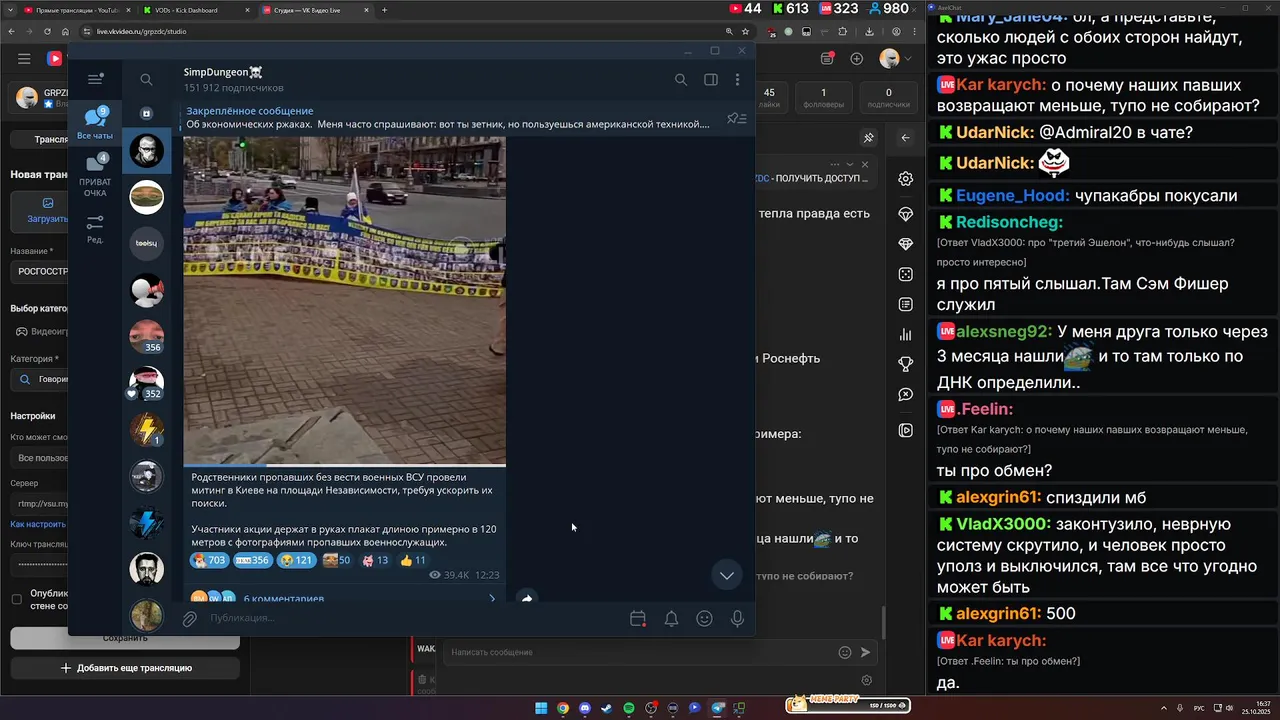Click the 356 reaction on the post

coord(252,560)
